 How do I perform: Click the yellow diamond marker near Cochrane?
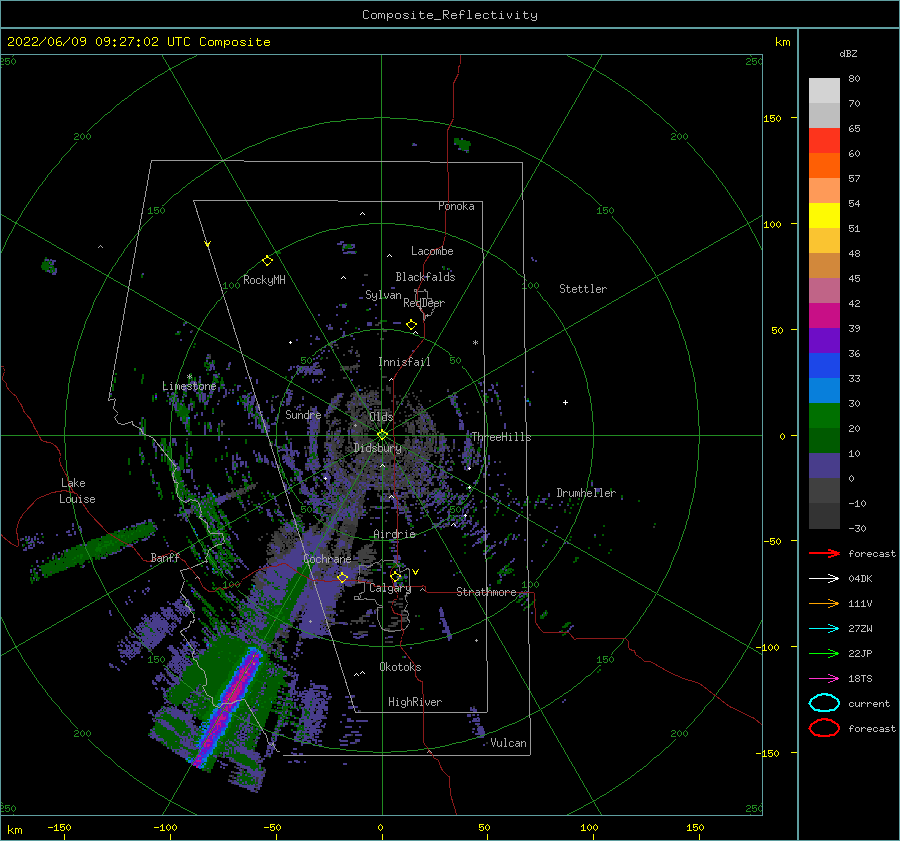(343, 577)
